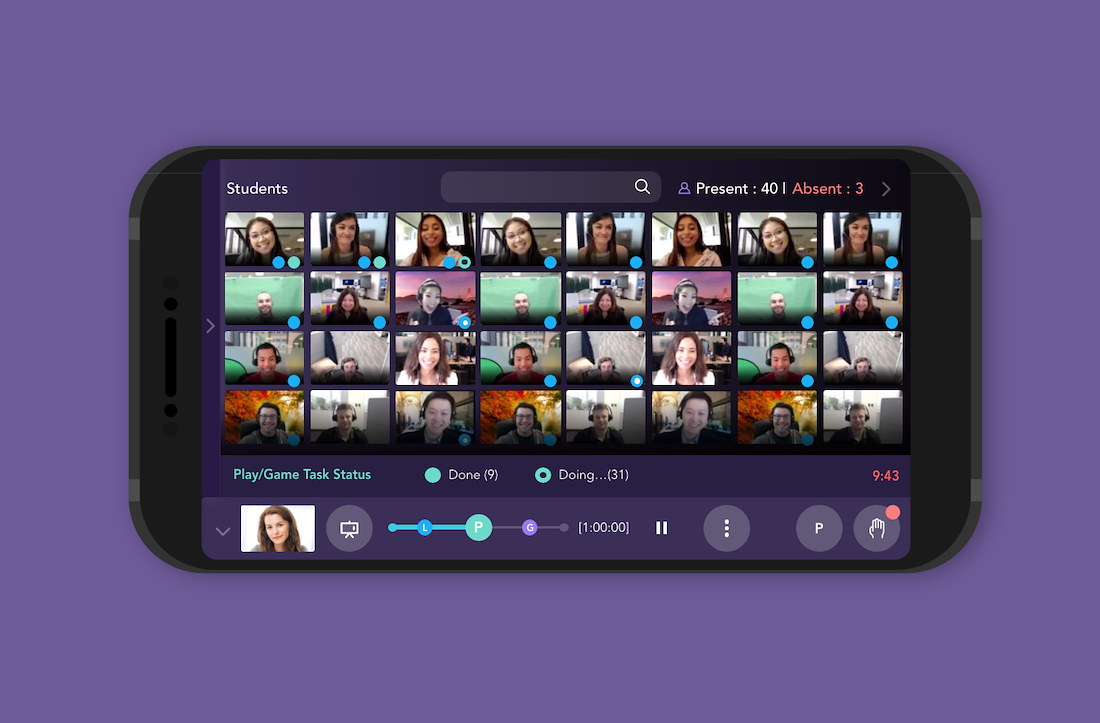This screenshot has width=1100, height=723.
Task: Click the 9:43 countdown timer
Action: 885,475
